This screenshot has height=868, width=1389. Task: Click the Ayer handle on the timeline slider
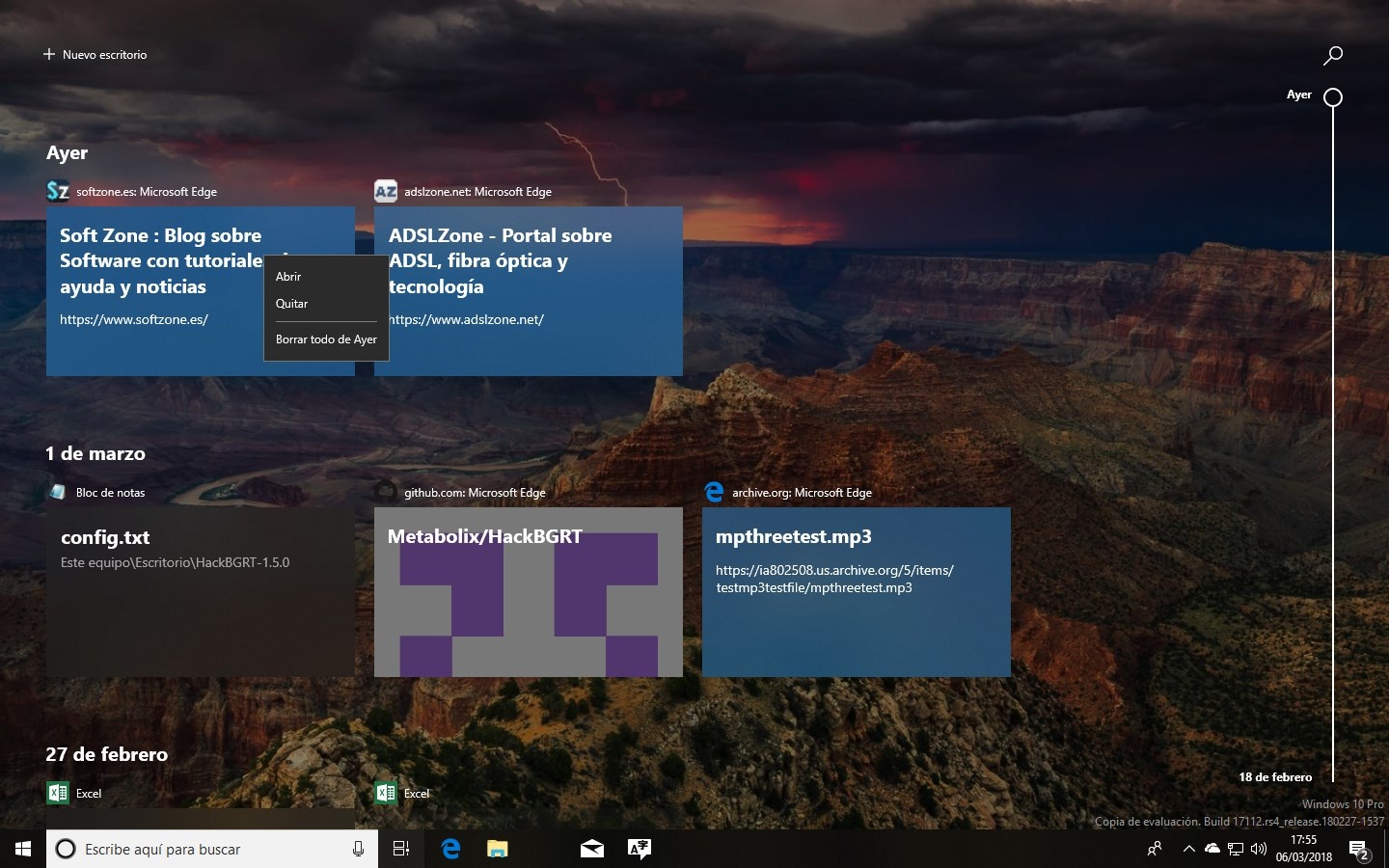pos(1333,96)
